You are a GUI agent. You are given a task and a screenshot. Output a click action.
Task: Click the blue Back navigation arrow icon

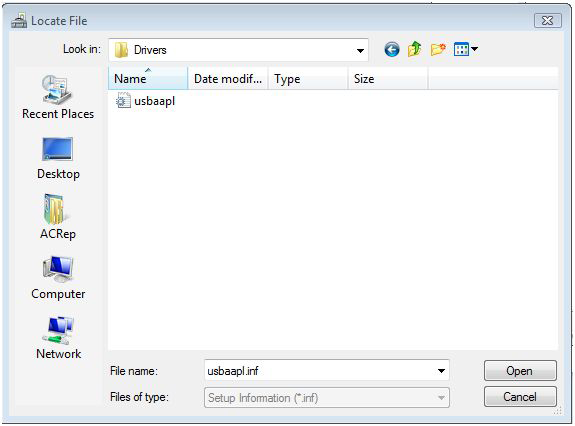[392, 49]
